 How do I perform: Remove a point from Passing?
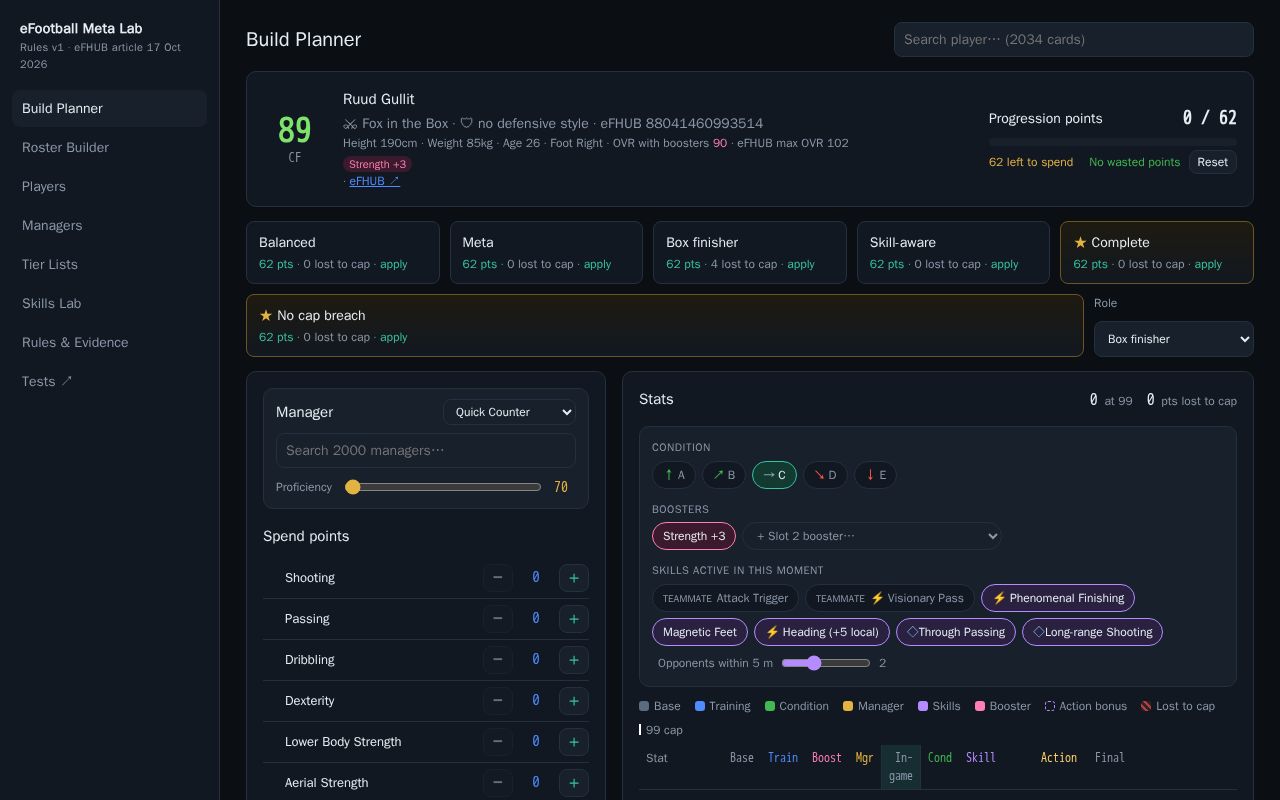click(x=497, y=619)
